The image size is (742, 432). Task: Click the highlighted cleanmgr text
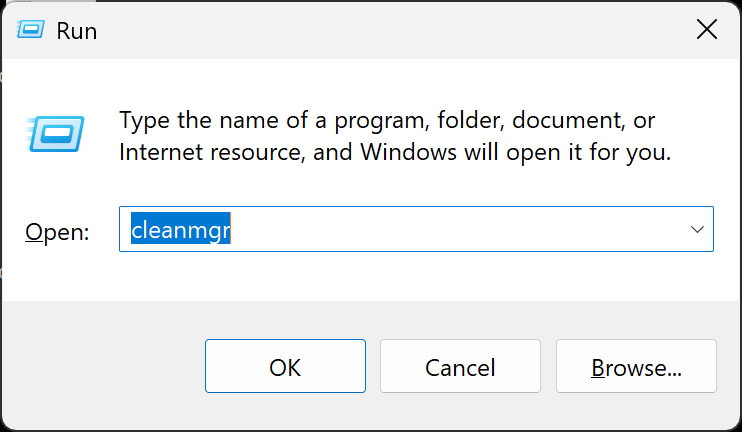coord(182,230)
